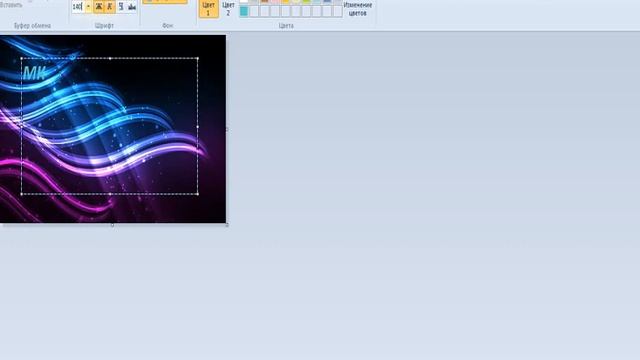The image size is (640, 360).
Task: Pick the teal custom color swatch
Action: point(244,11)
